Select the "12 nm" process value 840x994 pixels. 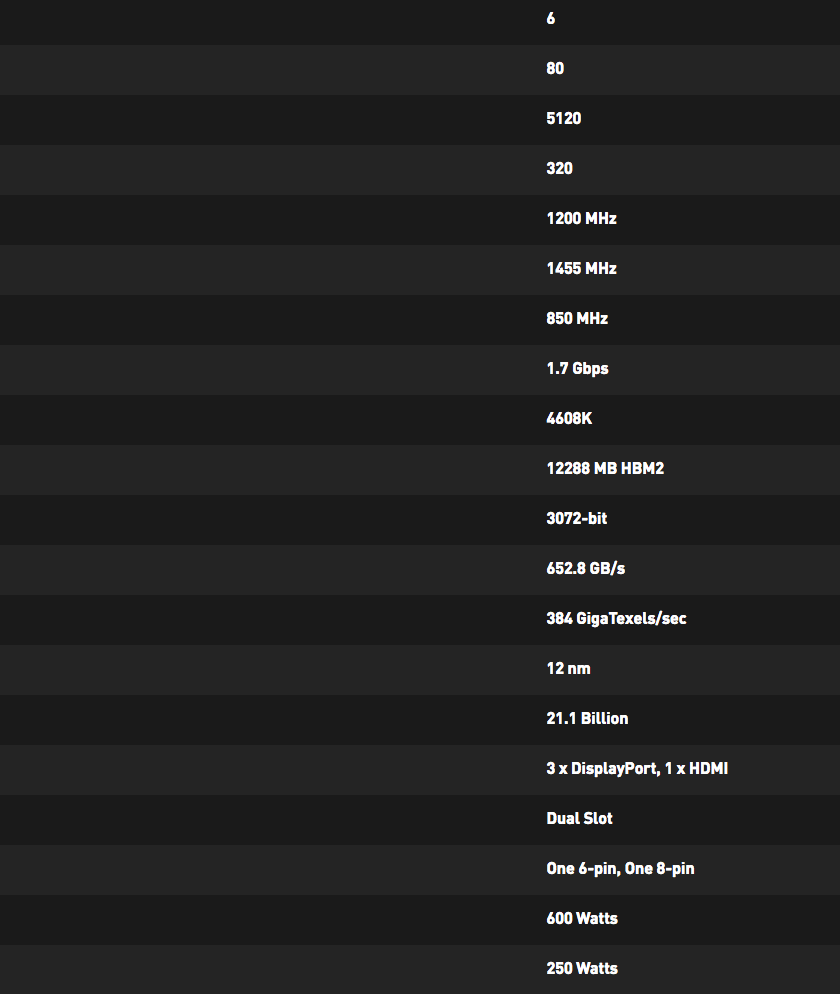pyautogui.click(x=568, y=669)
